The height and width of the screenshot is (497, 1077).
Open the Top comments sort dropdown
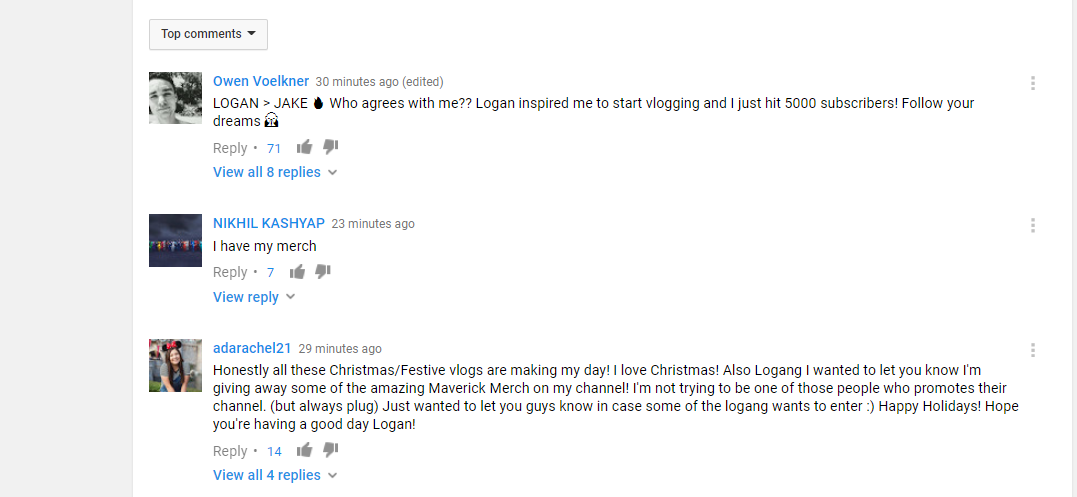click(x=208, y=34)
